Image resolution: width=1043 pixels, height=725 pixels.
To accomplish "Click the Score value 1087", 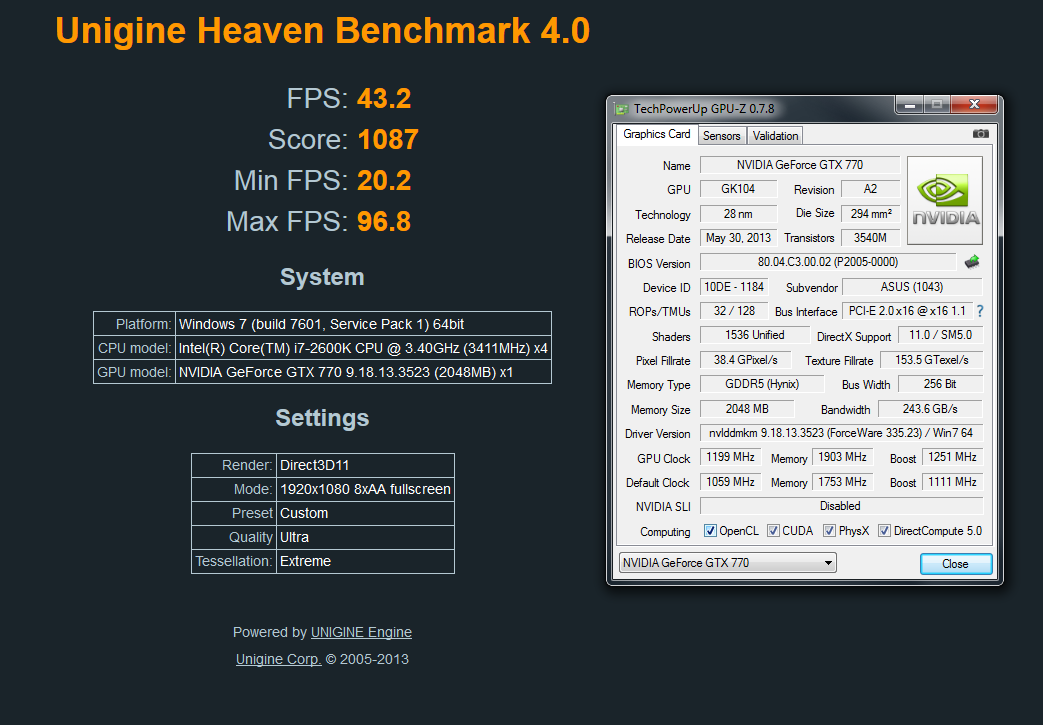I will click(388, 140).
